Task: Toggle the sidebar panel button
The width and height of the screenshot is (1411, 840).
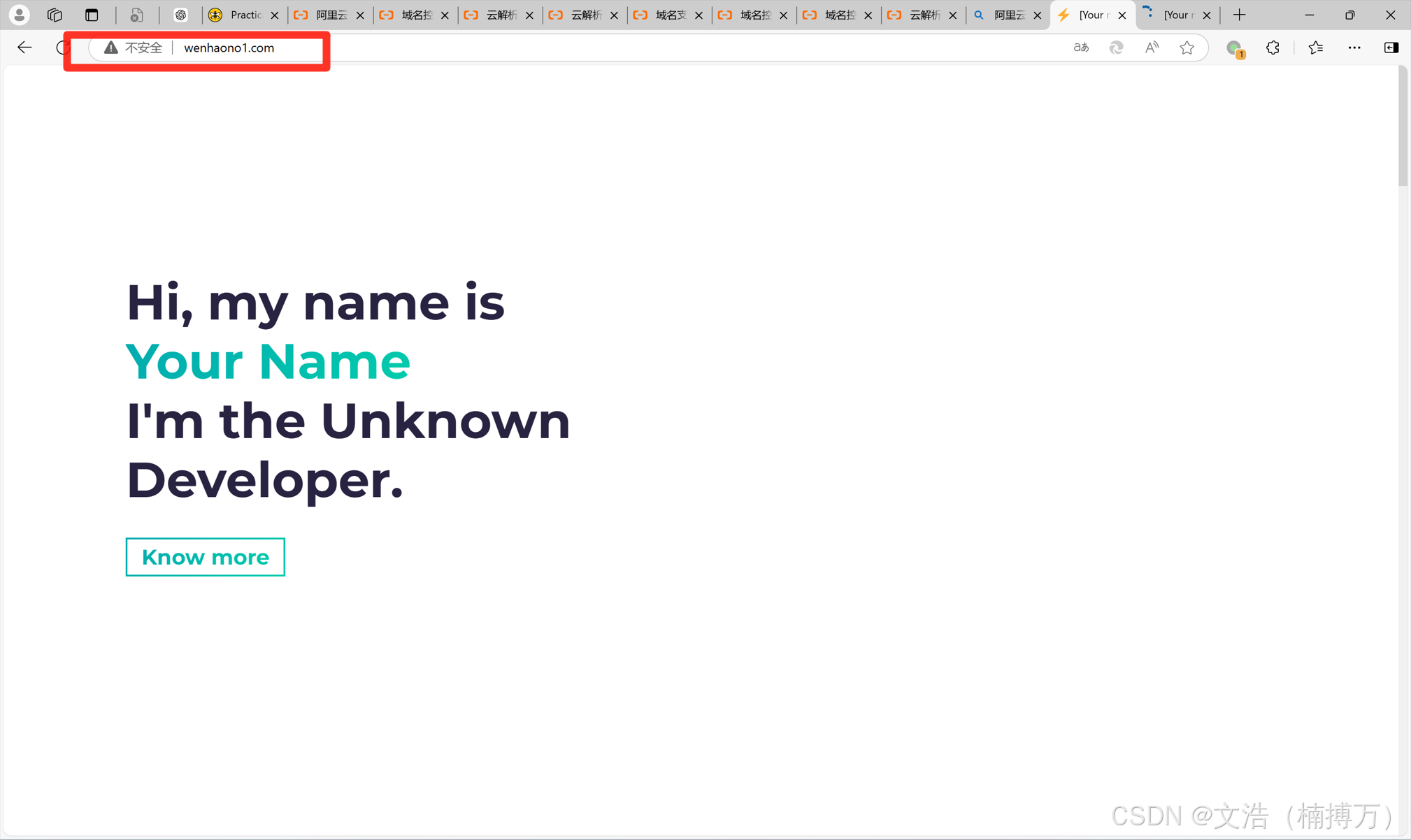Action: [x=1391, y=48]
